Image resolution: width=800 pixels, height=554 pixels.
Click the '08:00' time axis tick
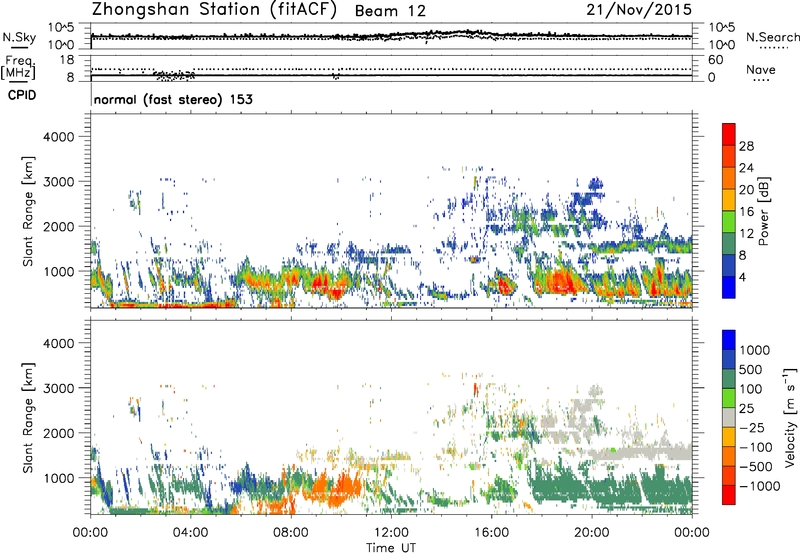(x=291, y=533)
